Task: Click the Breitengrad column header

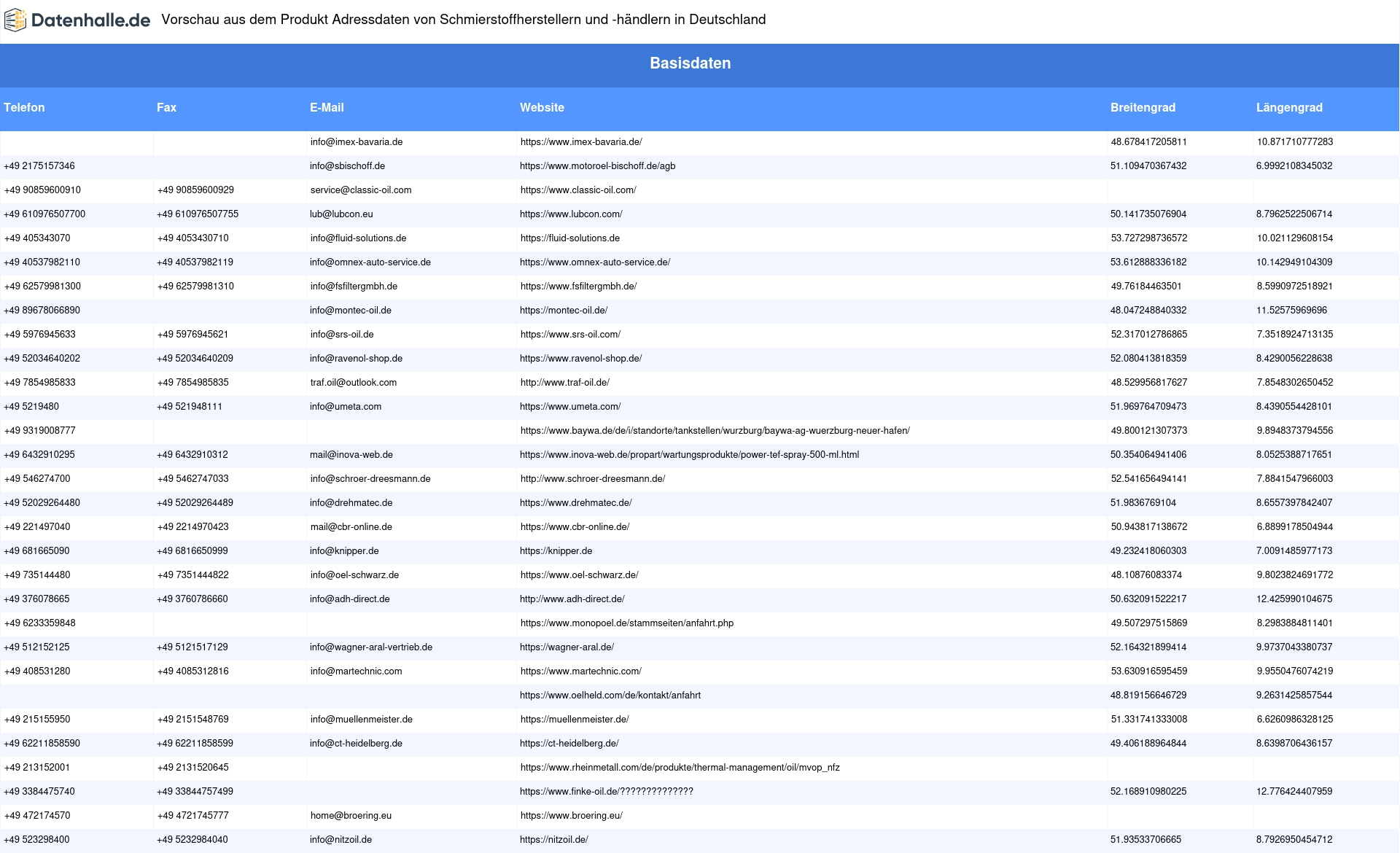Action: point(1143,108)
